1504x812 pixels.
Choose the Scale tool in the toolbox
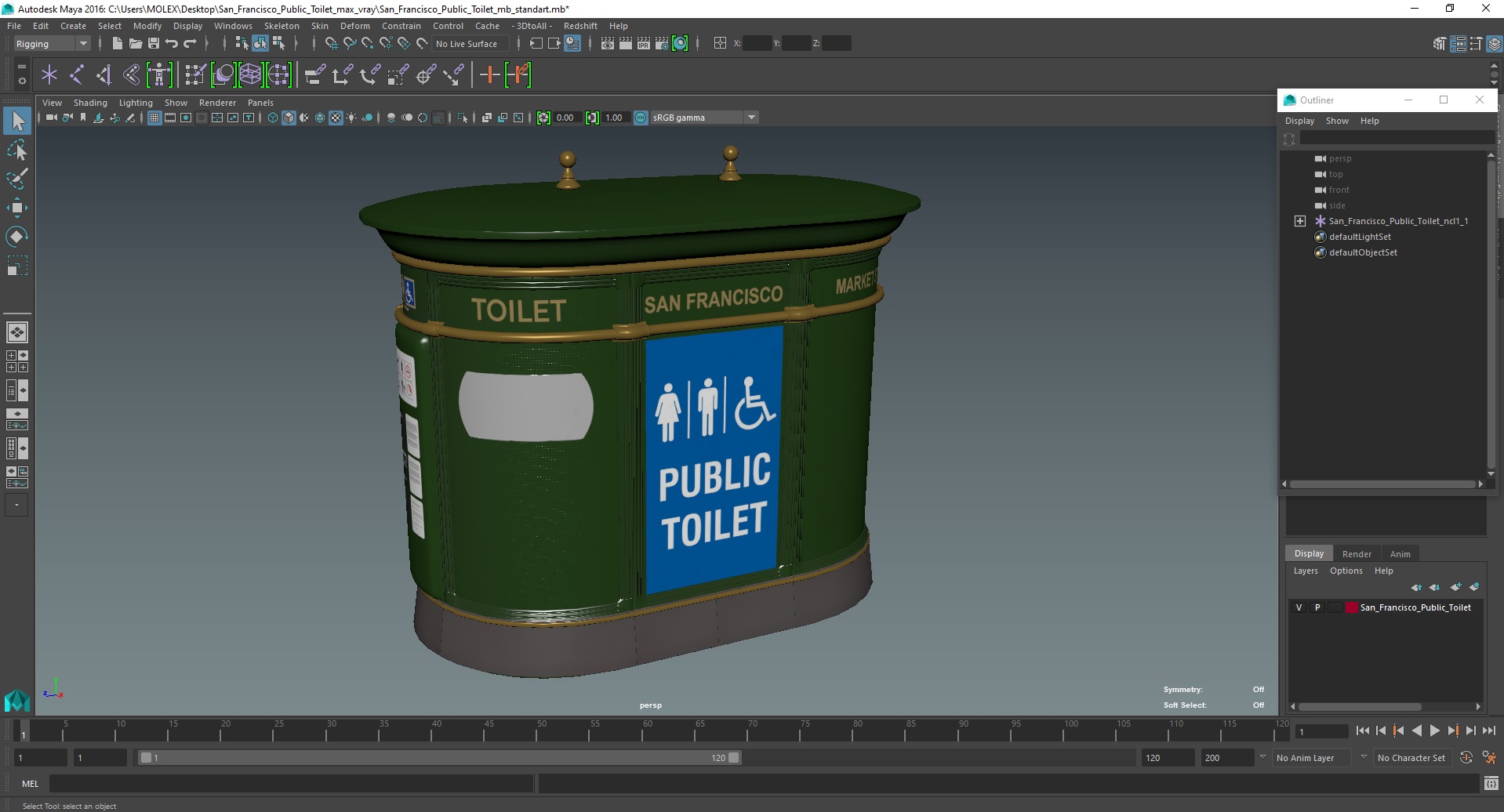coord(17,266)
